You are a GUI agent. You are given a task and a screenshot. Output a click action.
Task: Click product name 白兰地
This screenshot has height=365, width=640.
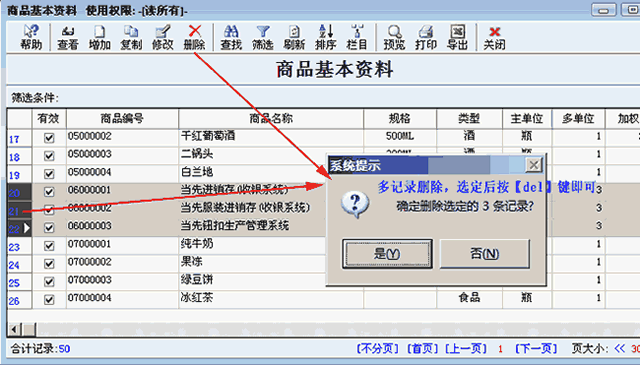(197, 171)
